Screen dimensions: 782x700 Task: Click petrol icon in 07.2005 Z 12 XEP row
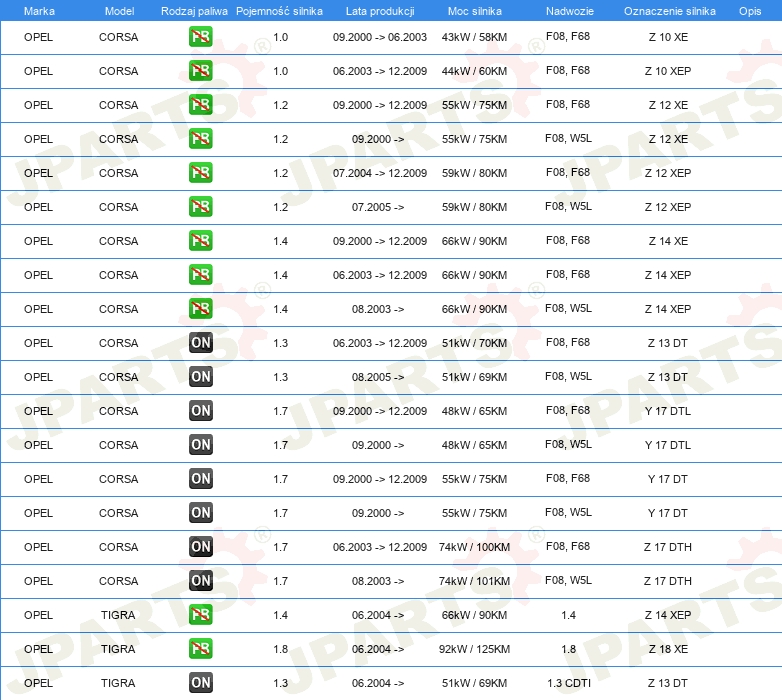pyautogui.click(x=200, y=207)
